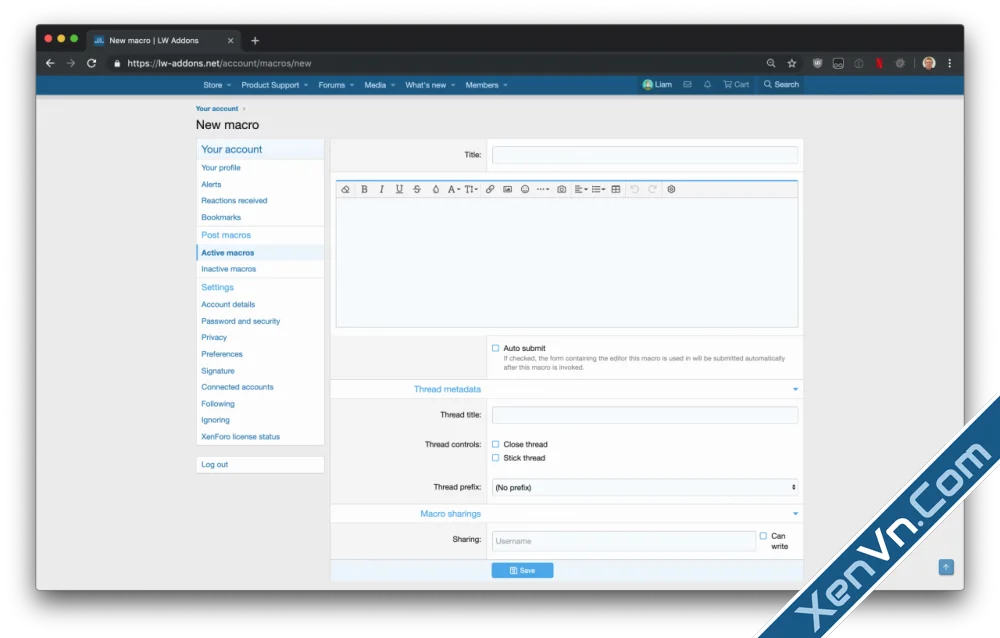Click the insert table icon
The image size is (1000, 638).
[x=616, y=189]
